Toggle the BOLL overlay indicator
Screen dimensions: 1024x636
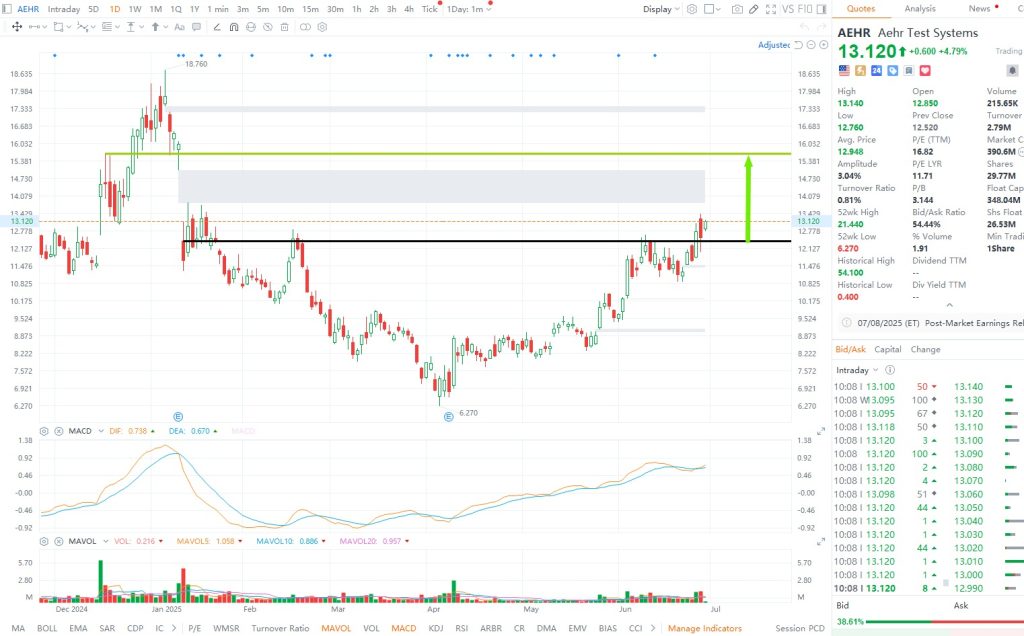[x=47, y=628]
